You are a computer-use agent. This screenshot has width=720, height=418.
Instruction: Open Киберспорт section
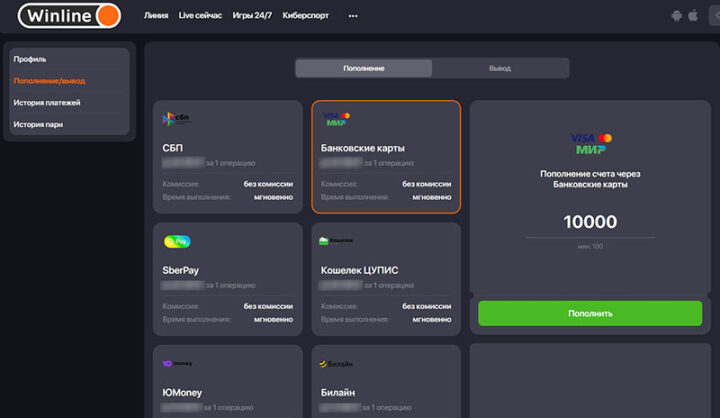[305, 16]
